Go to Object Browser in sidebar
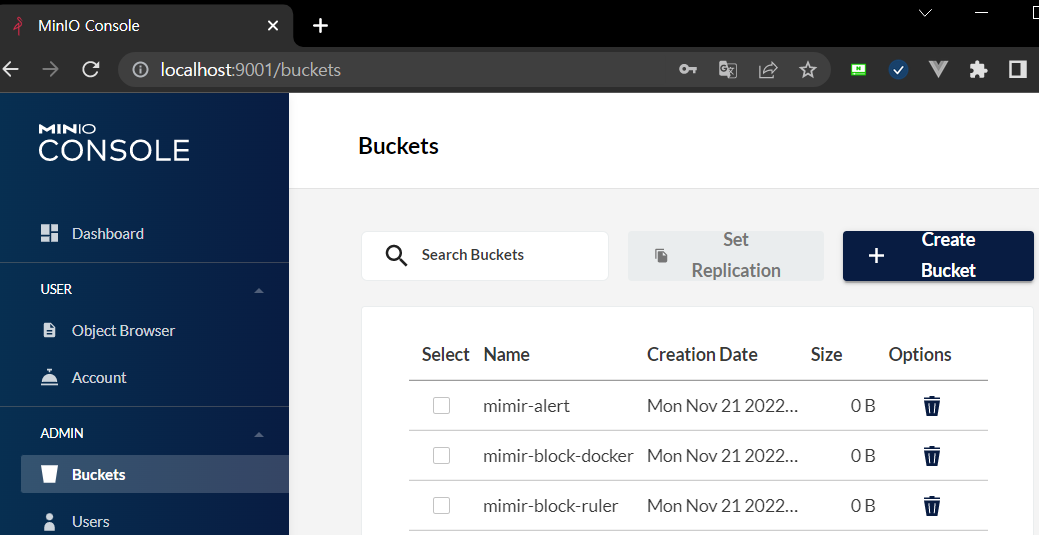This screenshot has height=535, width=1039. coord(123,330)
